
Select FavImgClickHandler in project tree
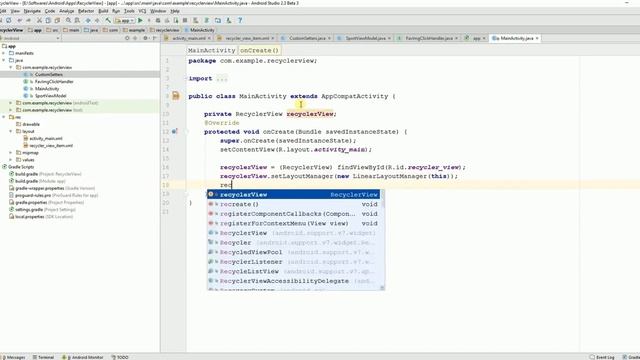54,82
